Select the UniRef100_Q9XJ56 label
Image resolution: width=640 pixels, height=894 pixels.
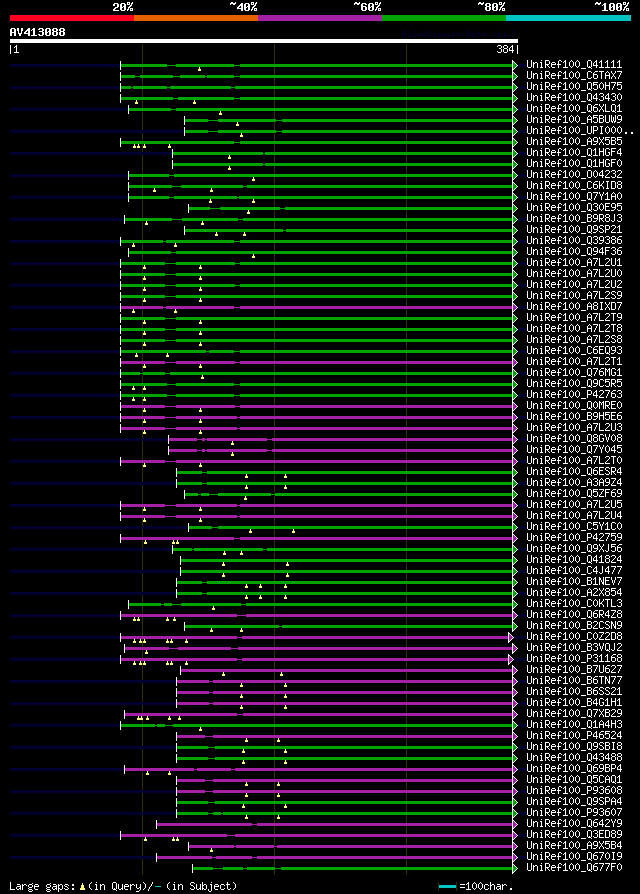click(574, 548)
